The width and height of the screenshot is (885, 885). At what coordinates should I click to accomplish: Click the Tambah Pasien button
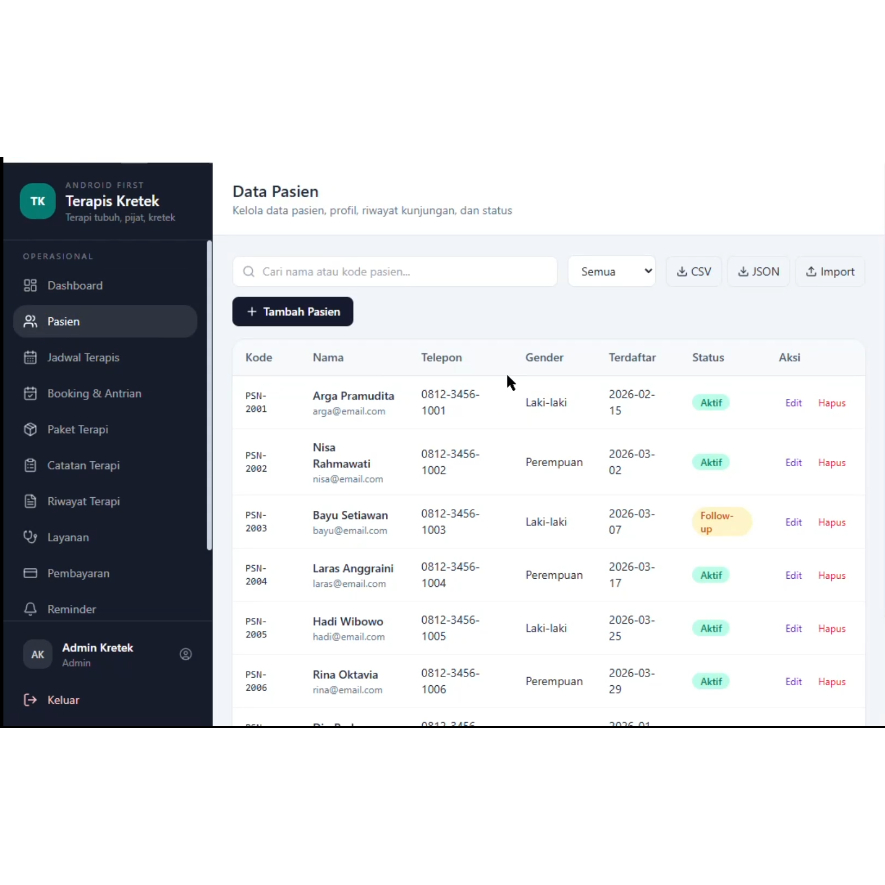pos(292,312)
